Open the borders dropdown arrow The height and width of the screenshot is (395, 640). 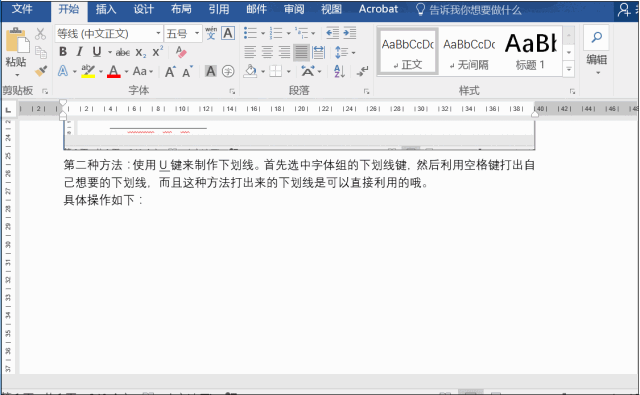click(289, 72)
